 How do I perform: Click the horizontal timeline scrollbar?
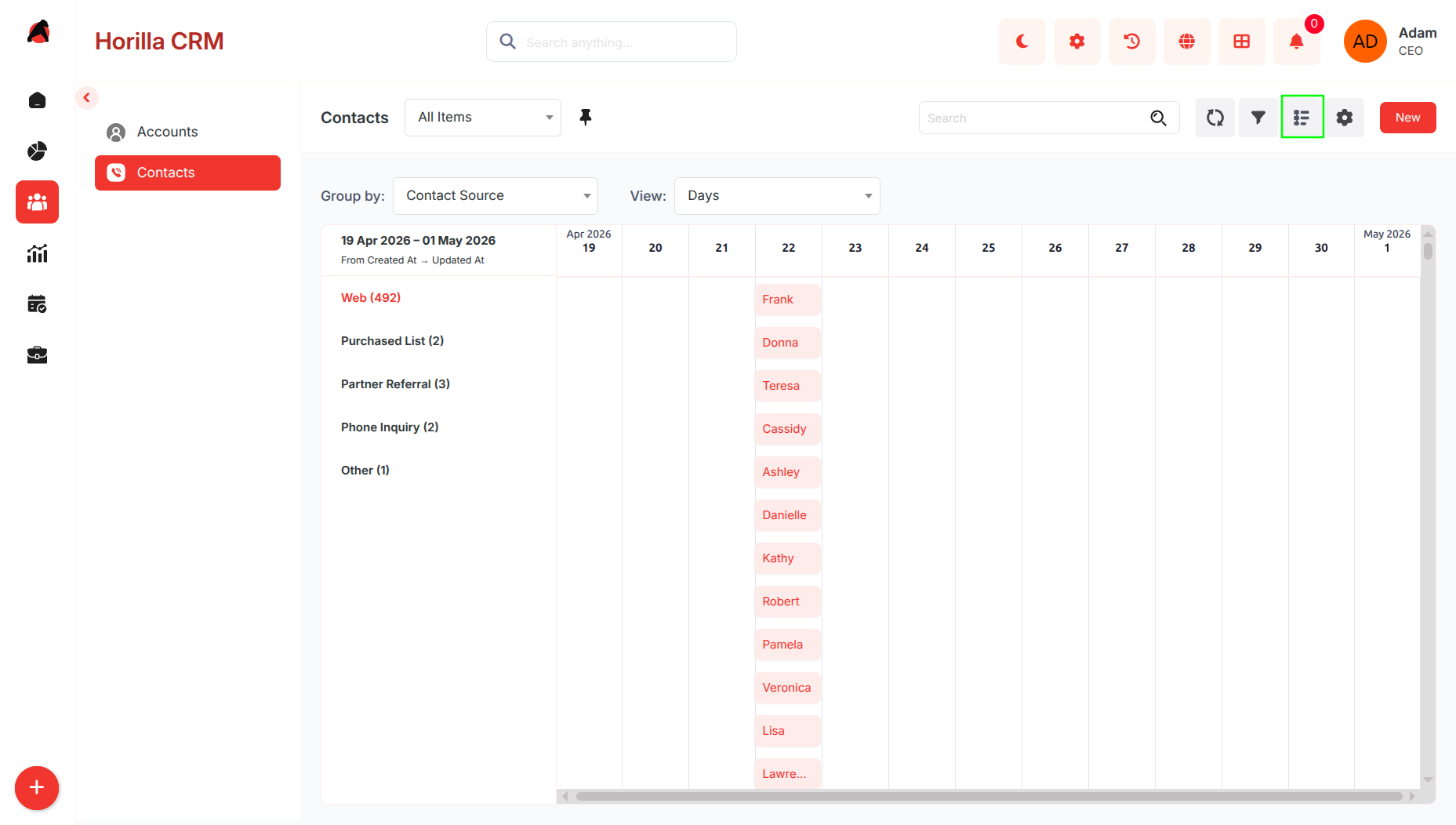tap(988, 796)
